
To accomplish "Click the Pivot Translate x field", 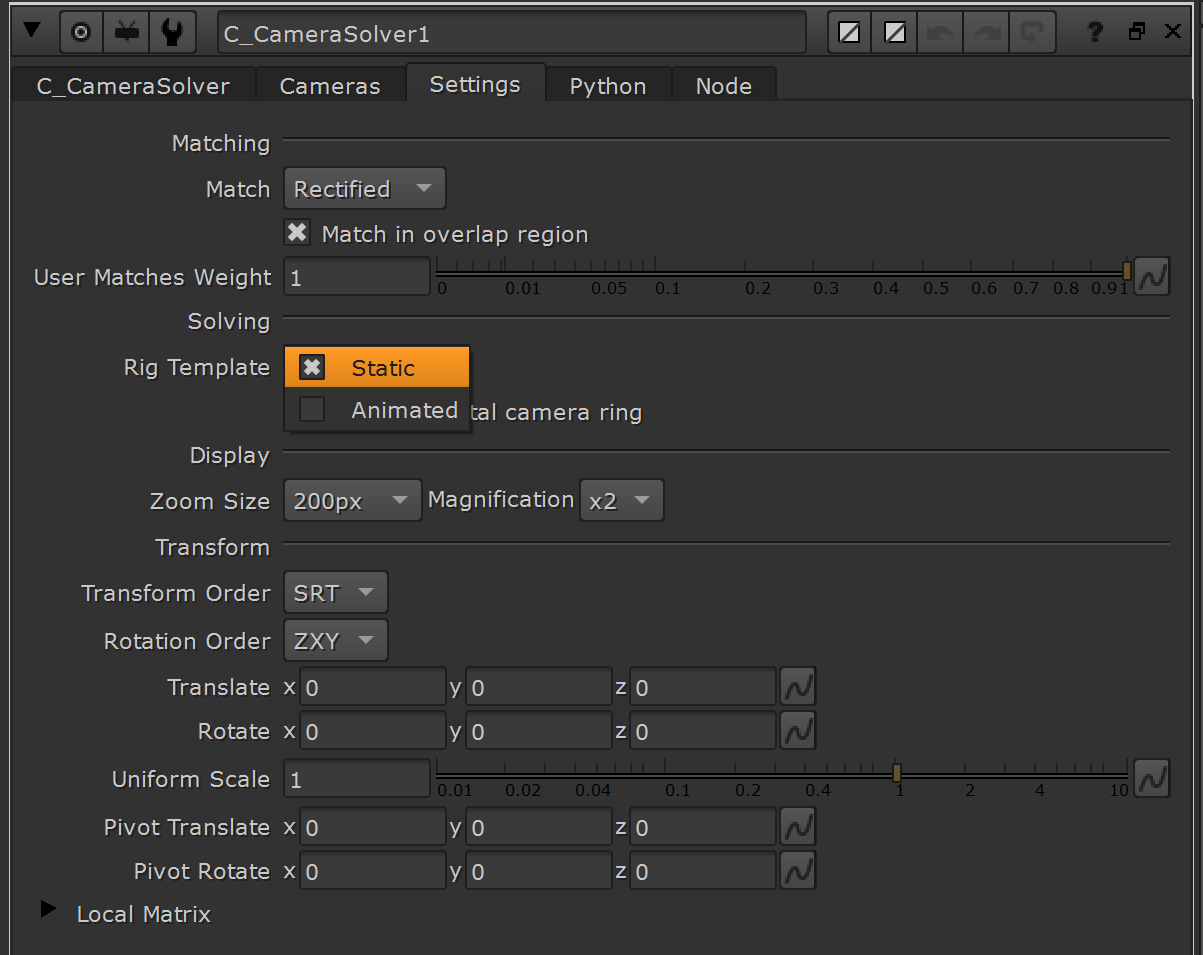I will 373,827.
